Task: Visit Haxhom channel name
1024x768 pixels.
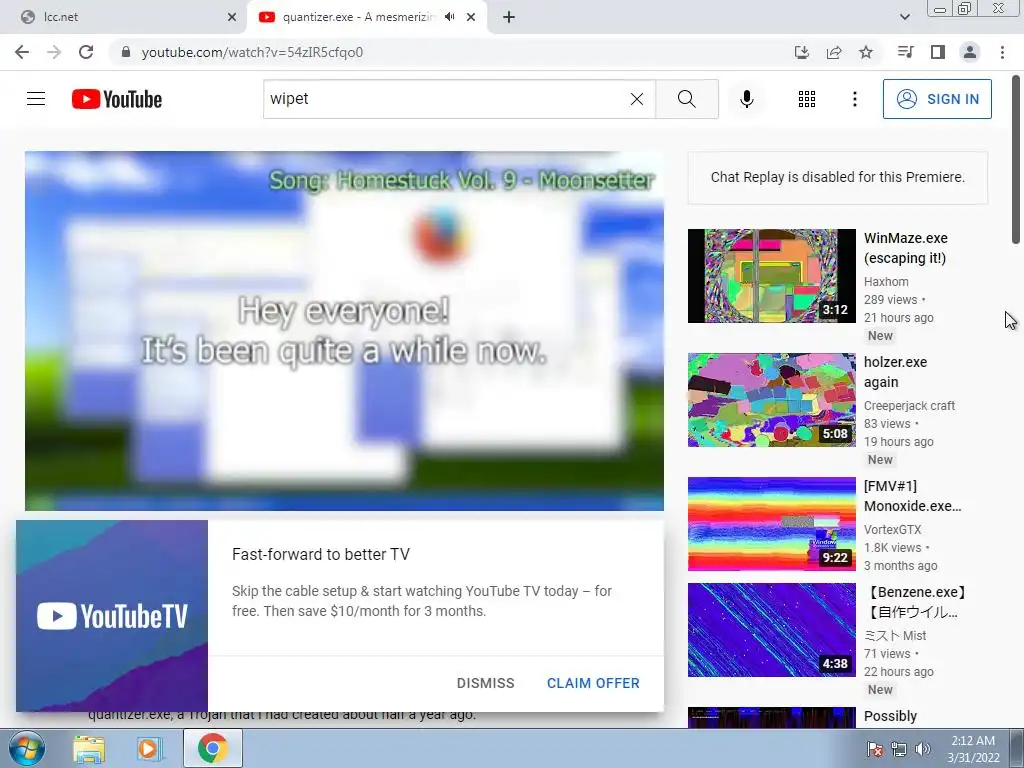Action: (x=886, y=281)
